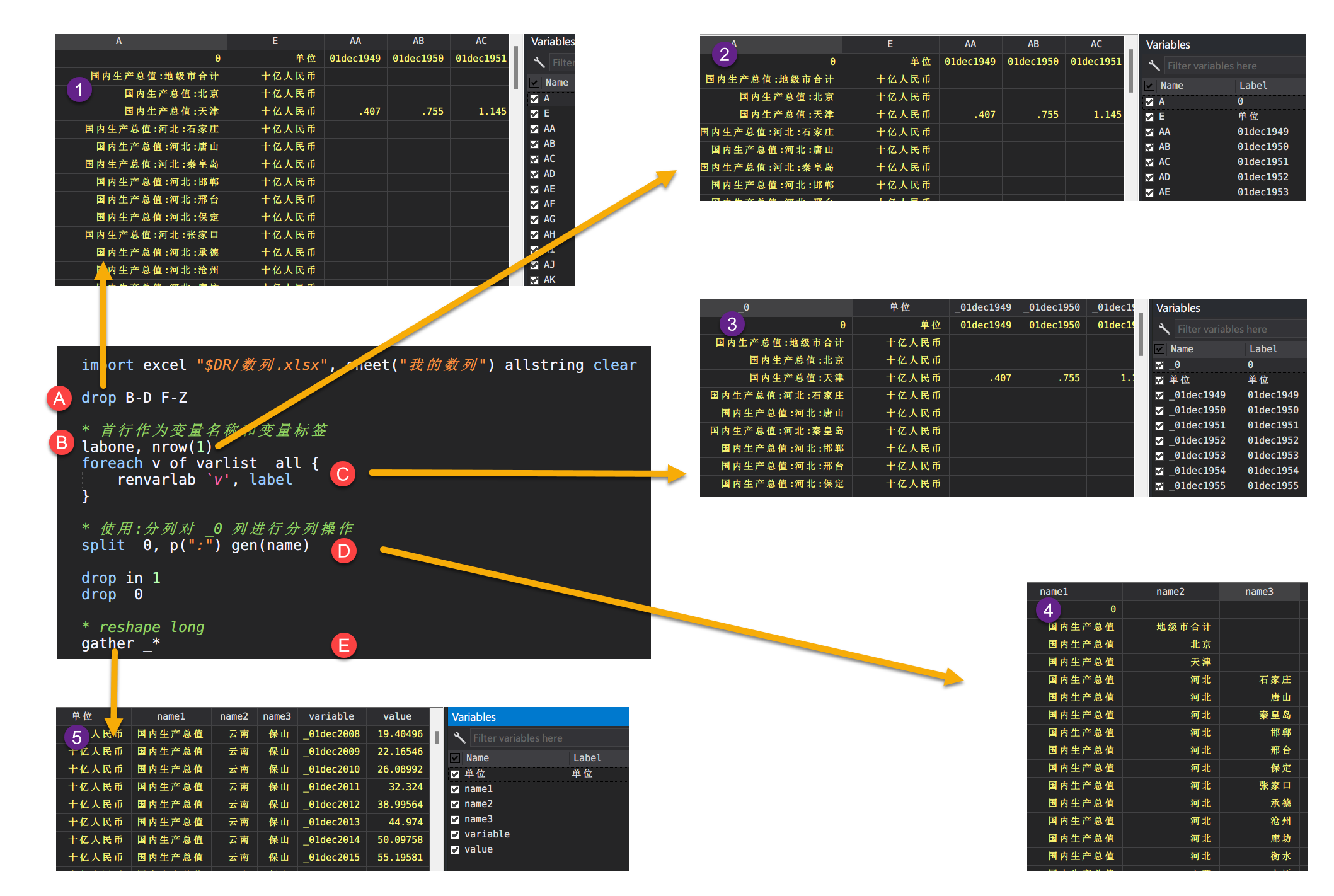This screenshot has height=896, width=1334.
Task: Uncheck the 'variable' checkbox in Variables list
Action: click(x=455, y=835)
